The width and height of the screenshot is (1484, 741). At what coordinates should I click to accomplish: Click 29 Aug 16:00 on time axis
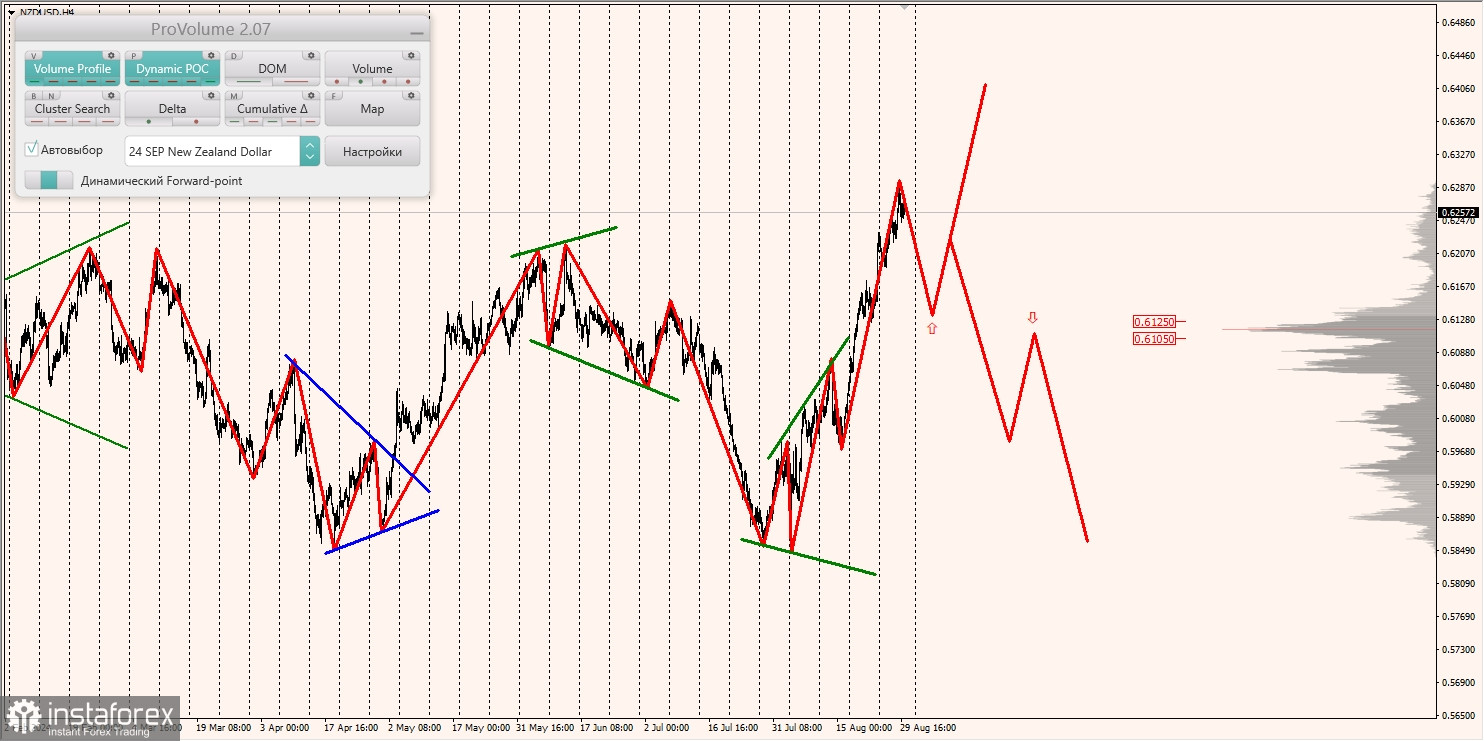pyautogui.click(x=927, y=728)
